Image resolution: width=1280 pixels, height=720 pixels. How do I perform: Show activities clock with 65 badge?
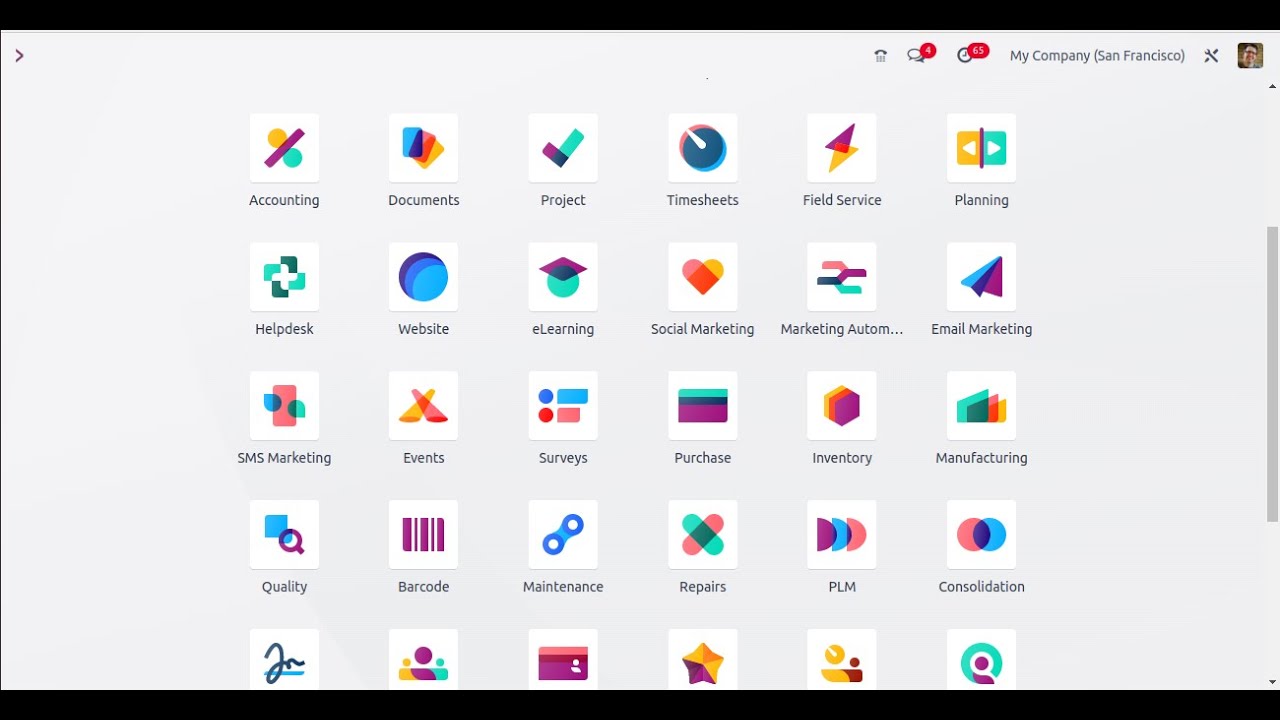965,56
